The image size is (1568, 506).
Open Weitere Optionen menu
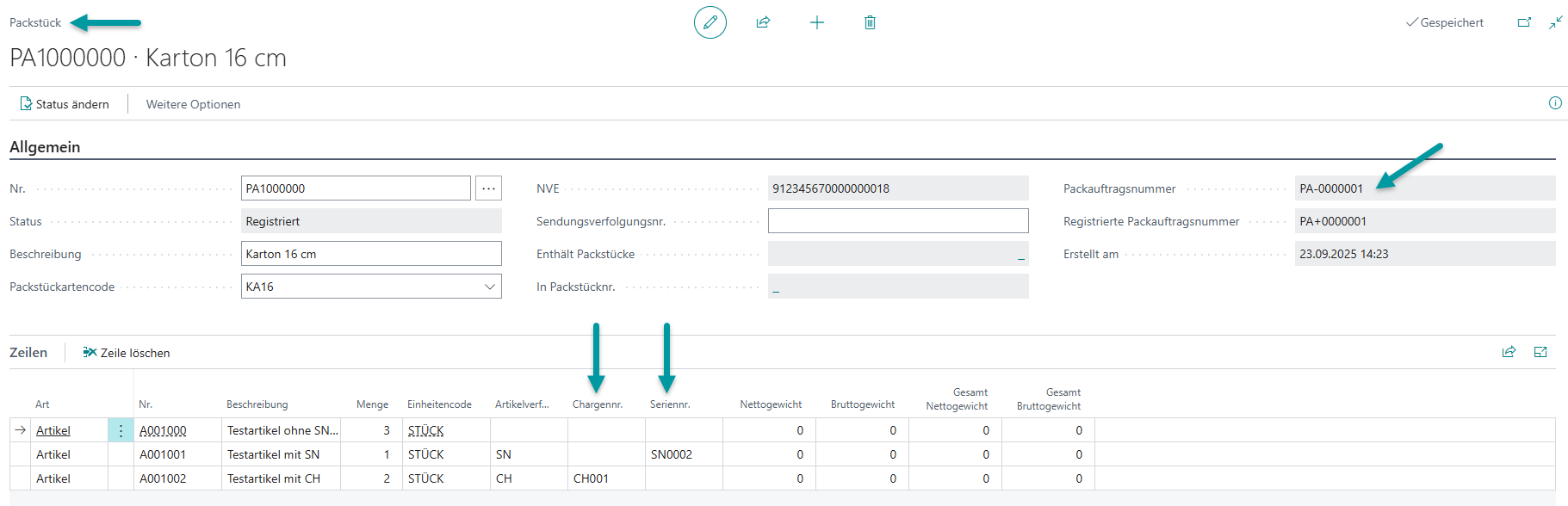tap(193, 104)
